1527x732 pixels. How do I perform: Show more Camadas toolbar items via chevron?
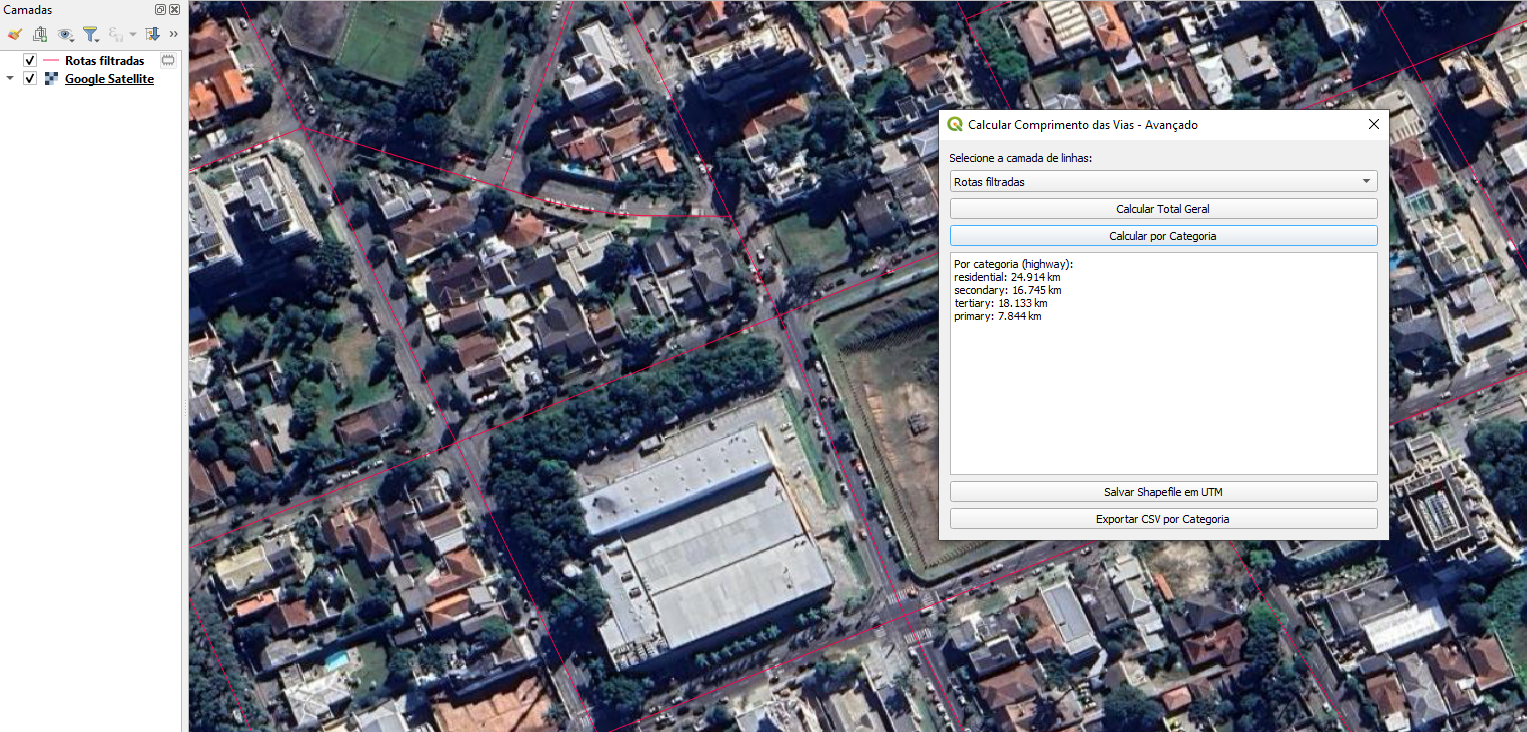[x=173, y=34]
